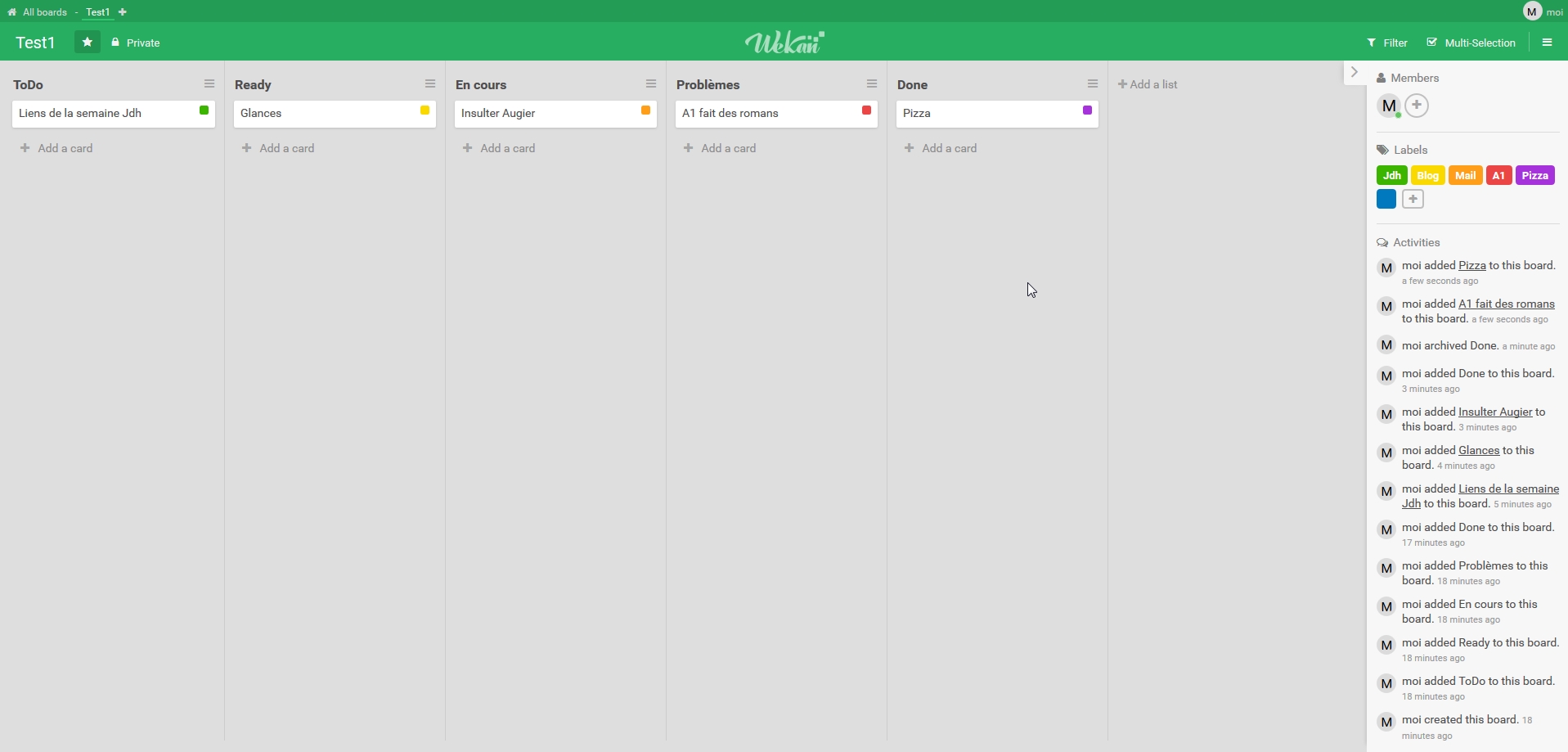Click the Labels tag icon heading

pos(1383,150)
